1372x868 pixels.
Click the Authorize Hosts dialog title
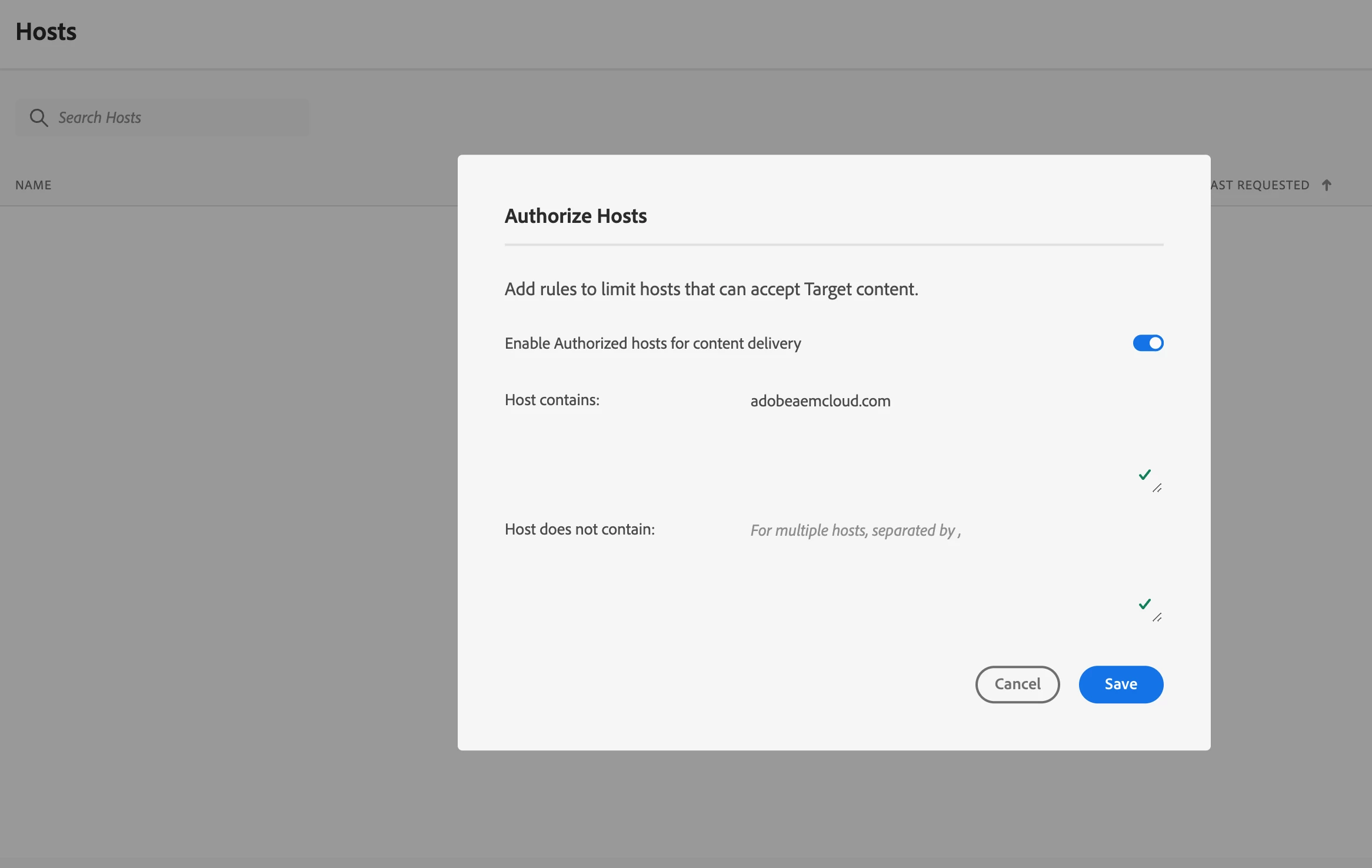575,216
